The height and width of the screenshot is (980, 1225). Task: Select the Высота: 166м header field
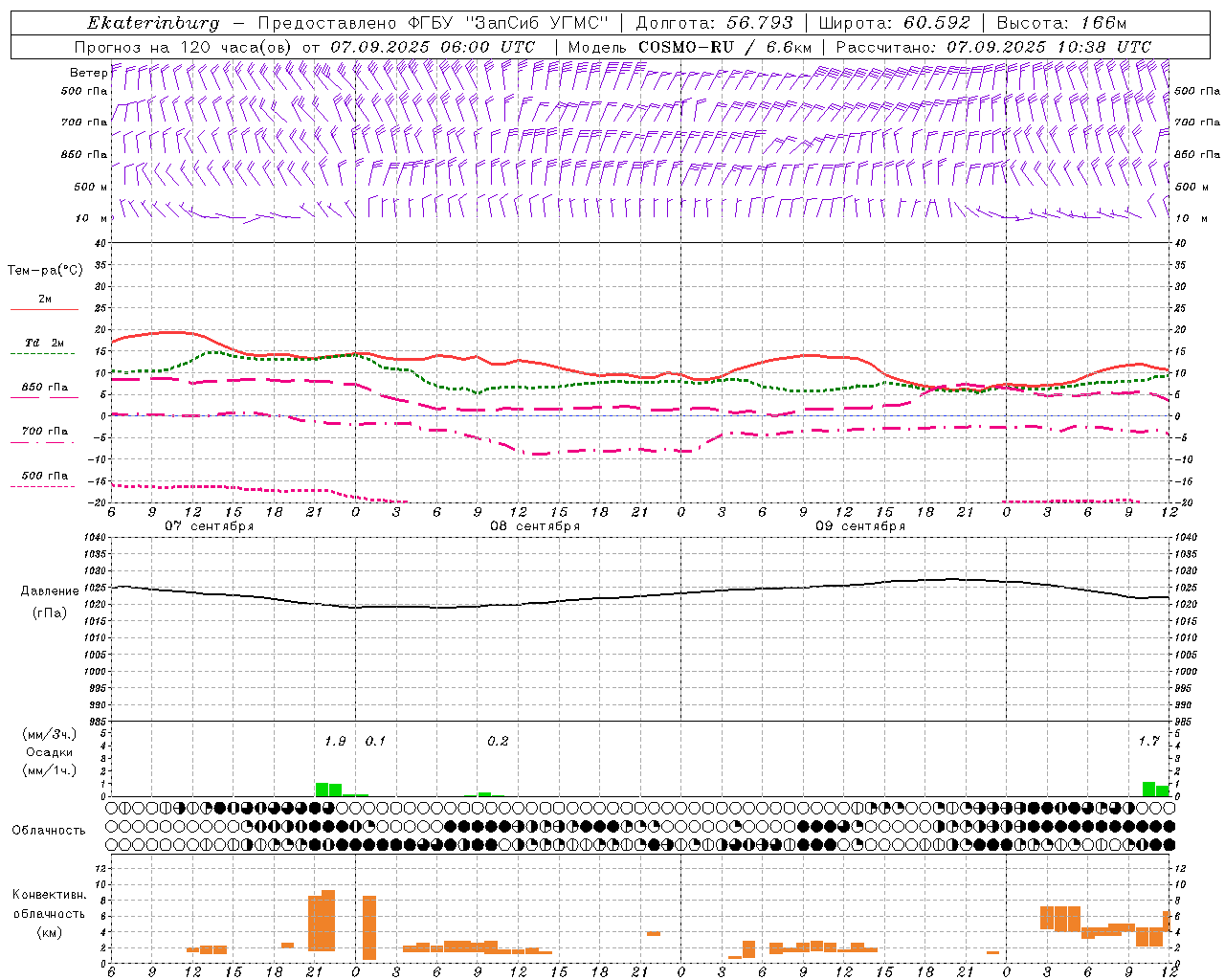pos(1061,23)
